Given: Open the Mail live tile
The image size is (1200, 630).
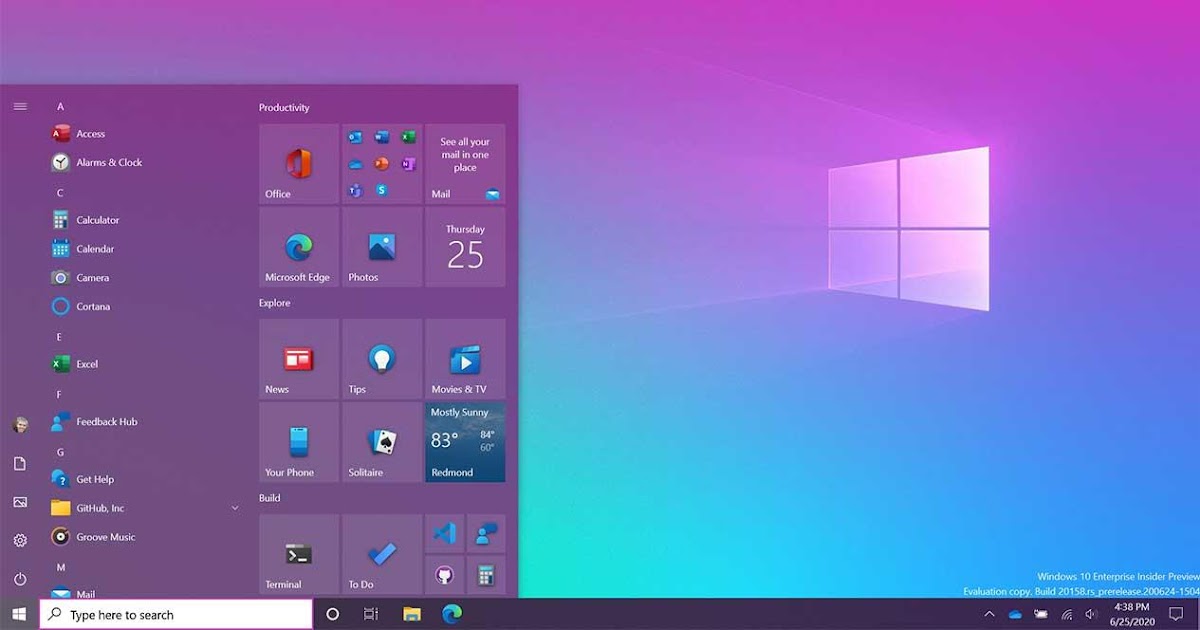Looking at the screenshot, I should tap(465, 164).
